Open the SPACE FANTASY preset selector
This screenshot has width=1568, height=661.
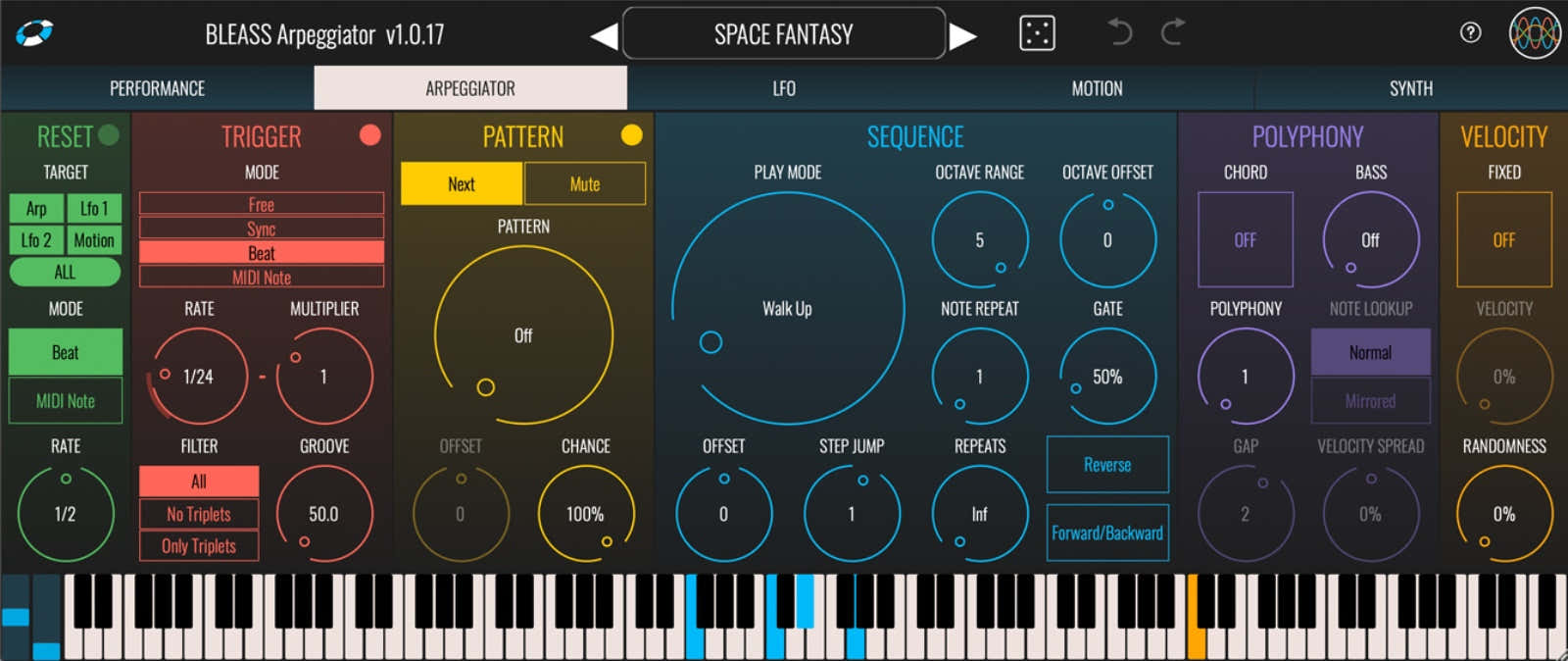tap(784, 34)
